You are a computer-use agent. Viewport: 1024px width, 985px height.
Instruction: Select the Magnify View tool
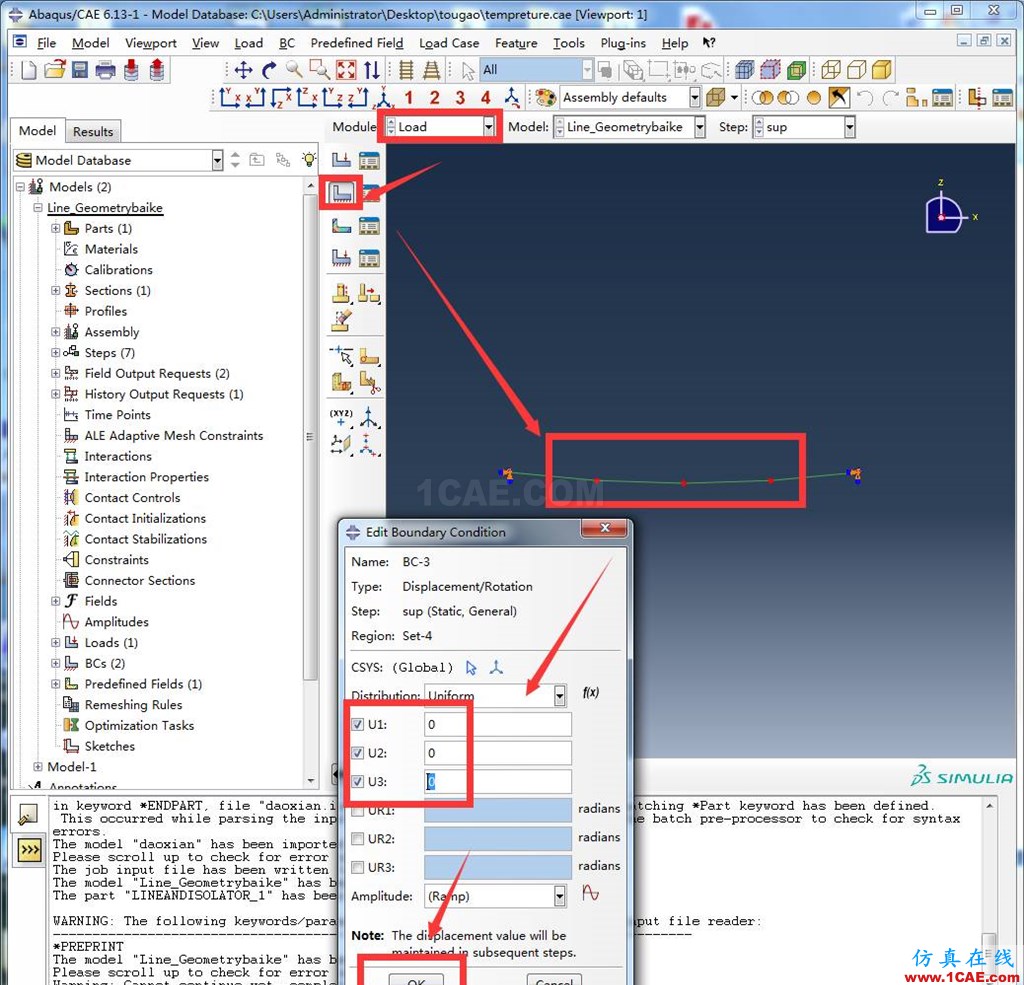click(x=295, y=69)
